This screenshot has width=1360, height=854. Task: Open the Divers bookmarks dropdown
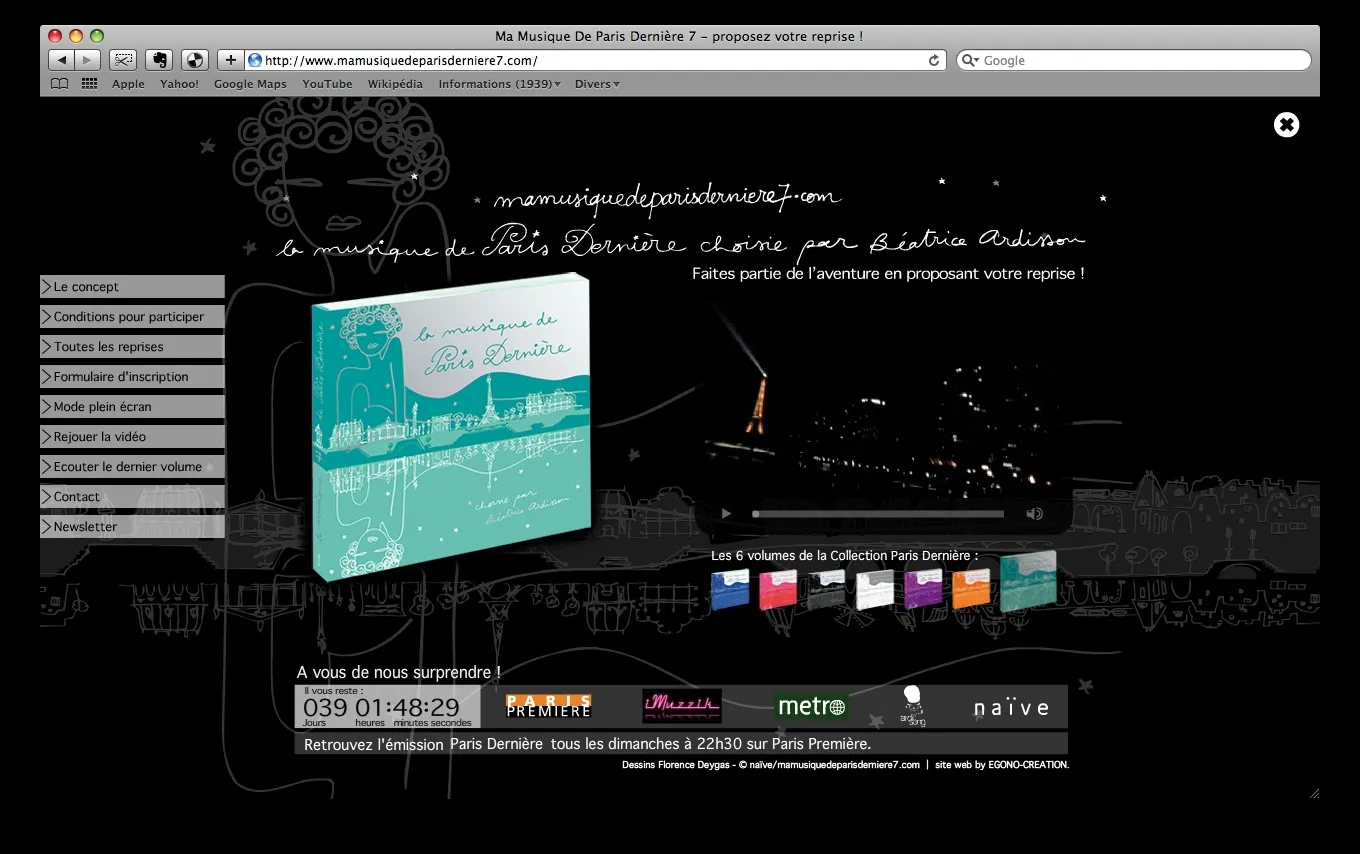click(x=597, y=84)
